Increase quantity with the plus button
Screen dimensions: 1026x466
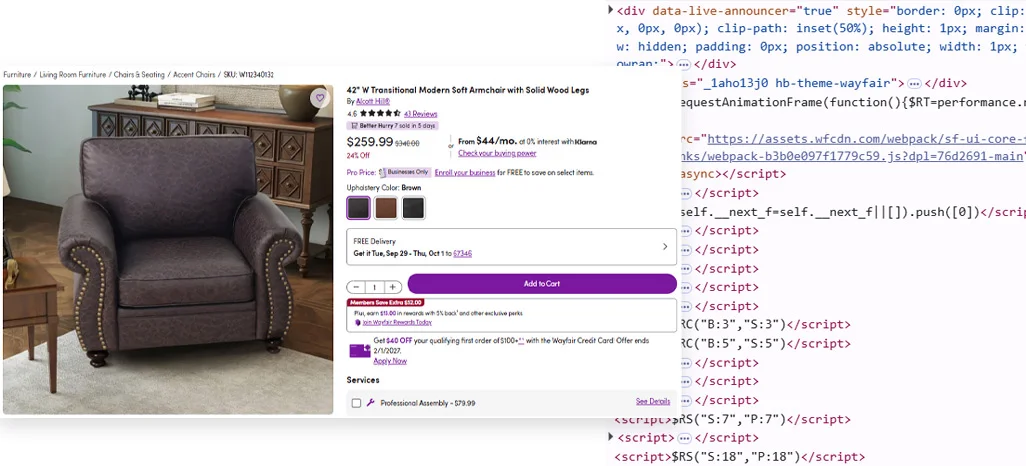pos(392,287)
